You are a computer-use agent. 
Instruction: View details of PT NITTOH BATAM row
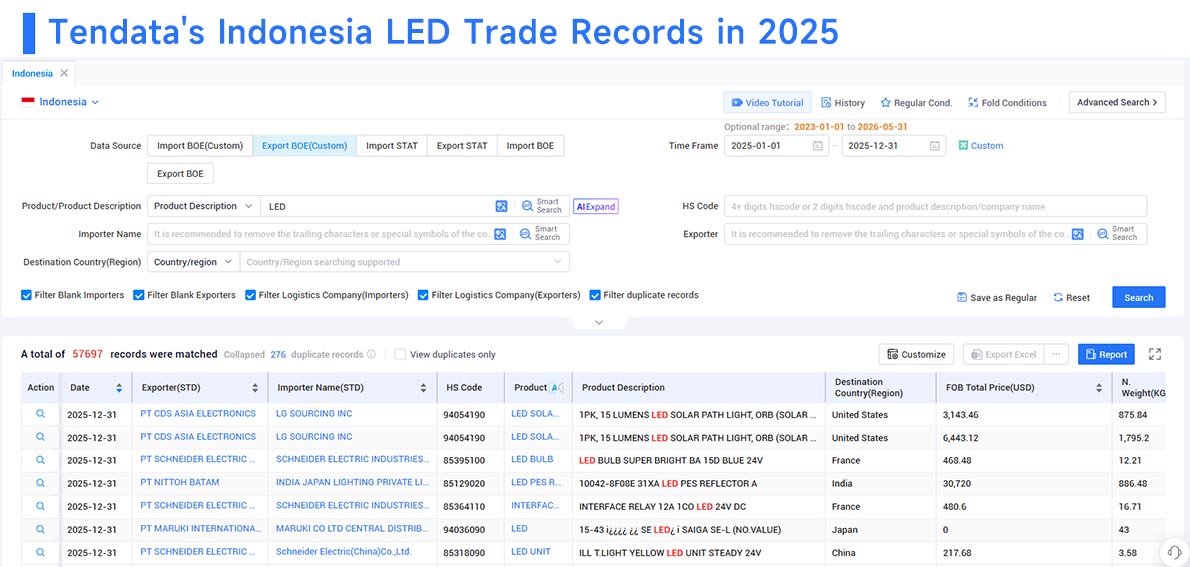click(40, 483)
